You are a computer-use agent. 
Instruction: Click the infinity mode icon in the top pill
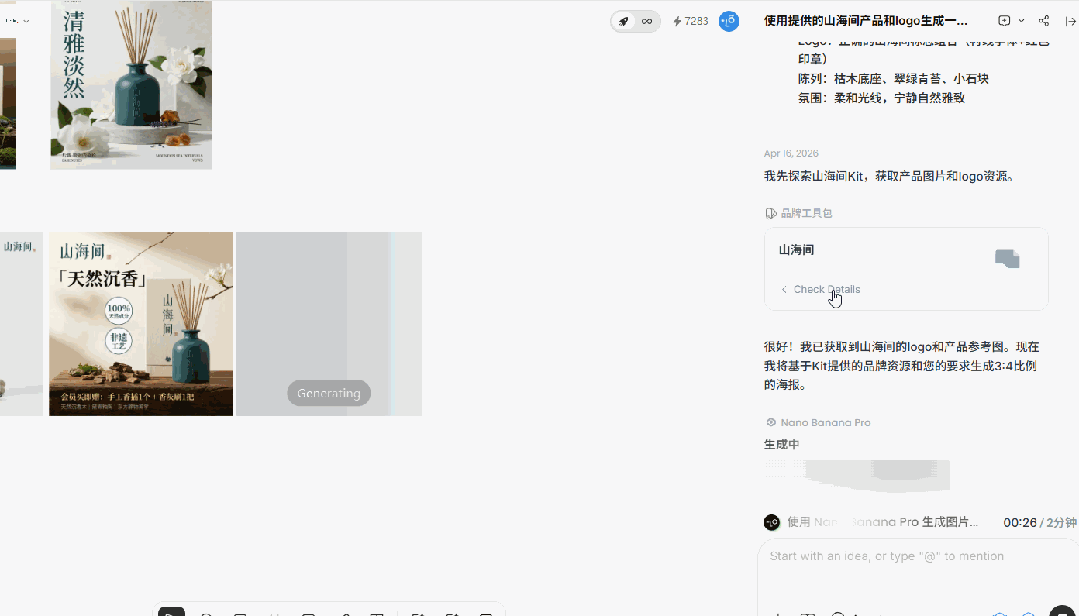645,21
